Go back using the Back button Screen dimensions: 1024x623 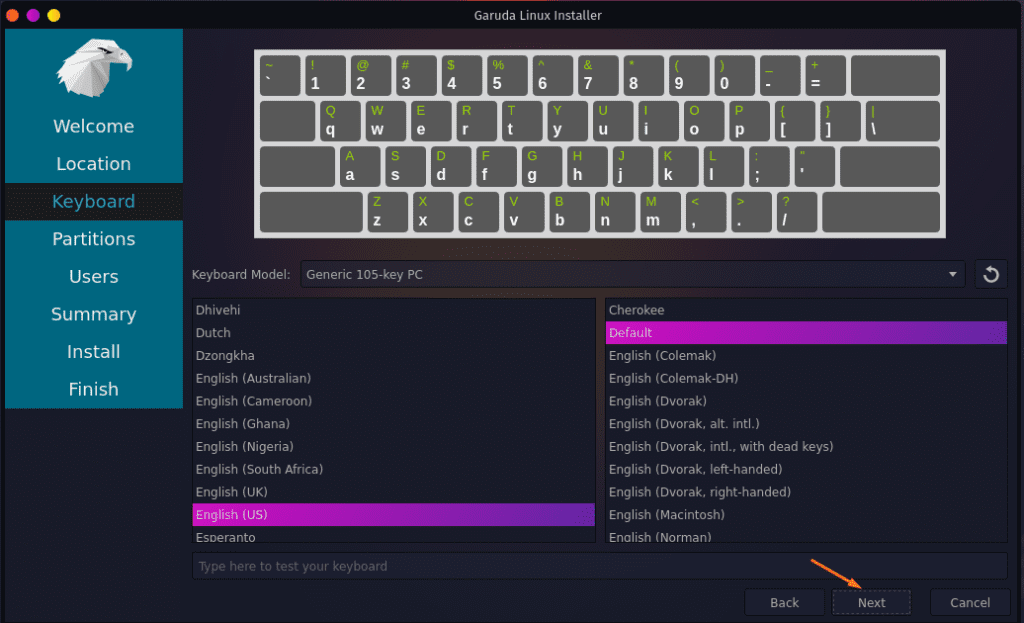tap(784, 602)
